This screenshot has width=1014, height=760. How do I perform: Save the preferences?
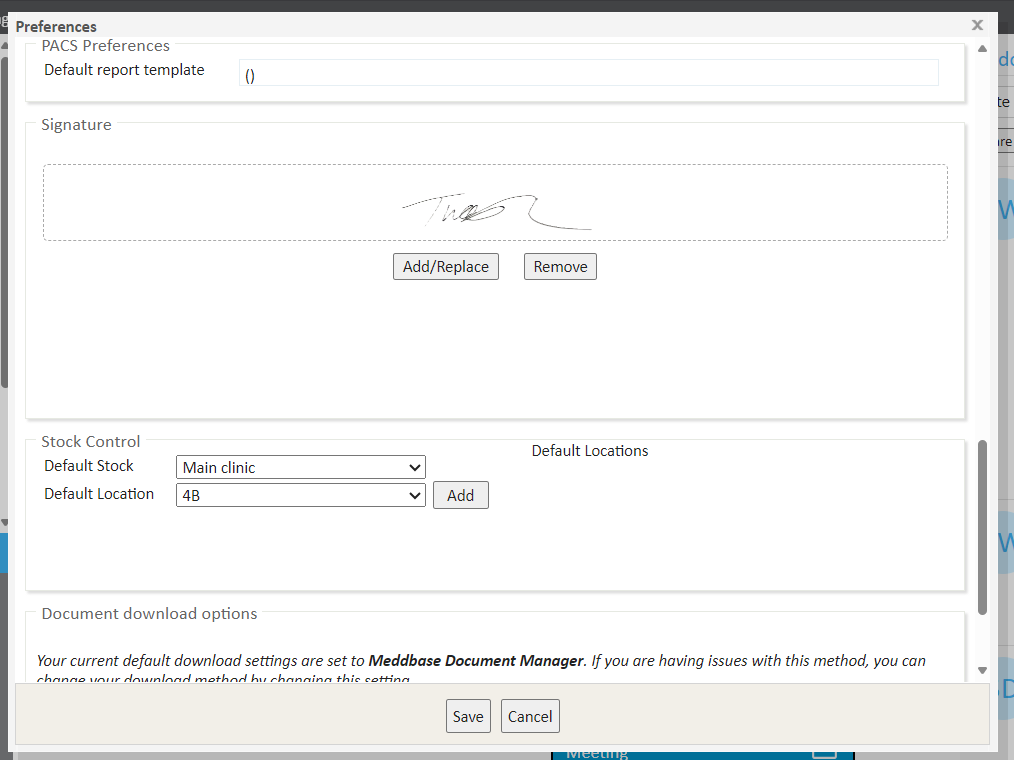(467, 716)
